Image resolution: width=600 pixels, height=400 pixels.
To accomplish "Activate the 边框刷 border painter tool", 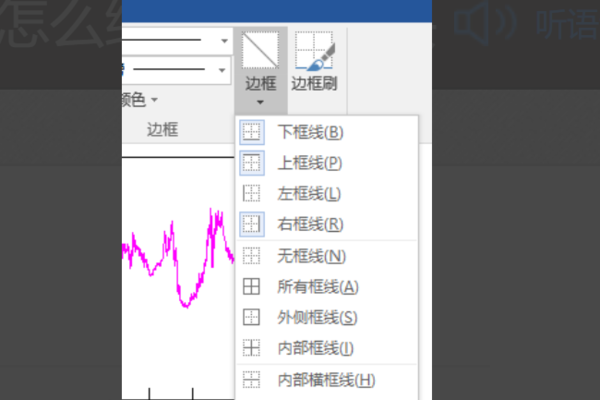I will [315, 61].
